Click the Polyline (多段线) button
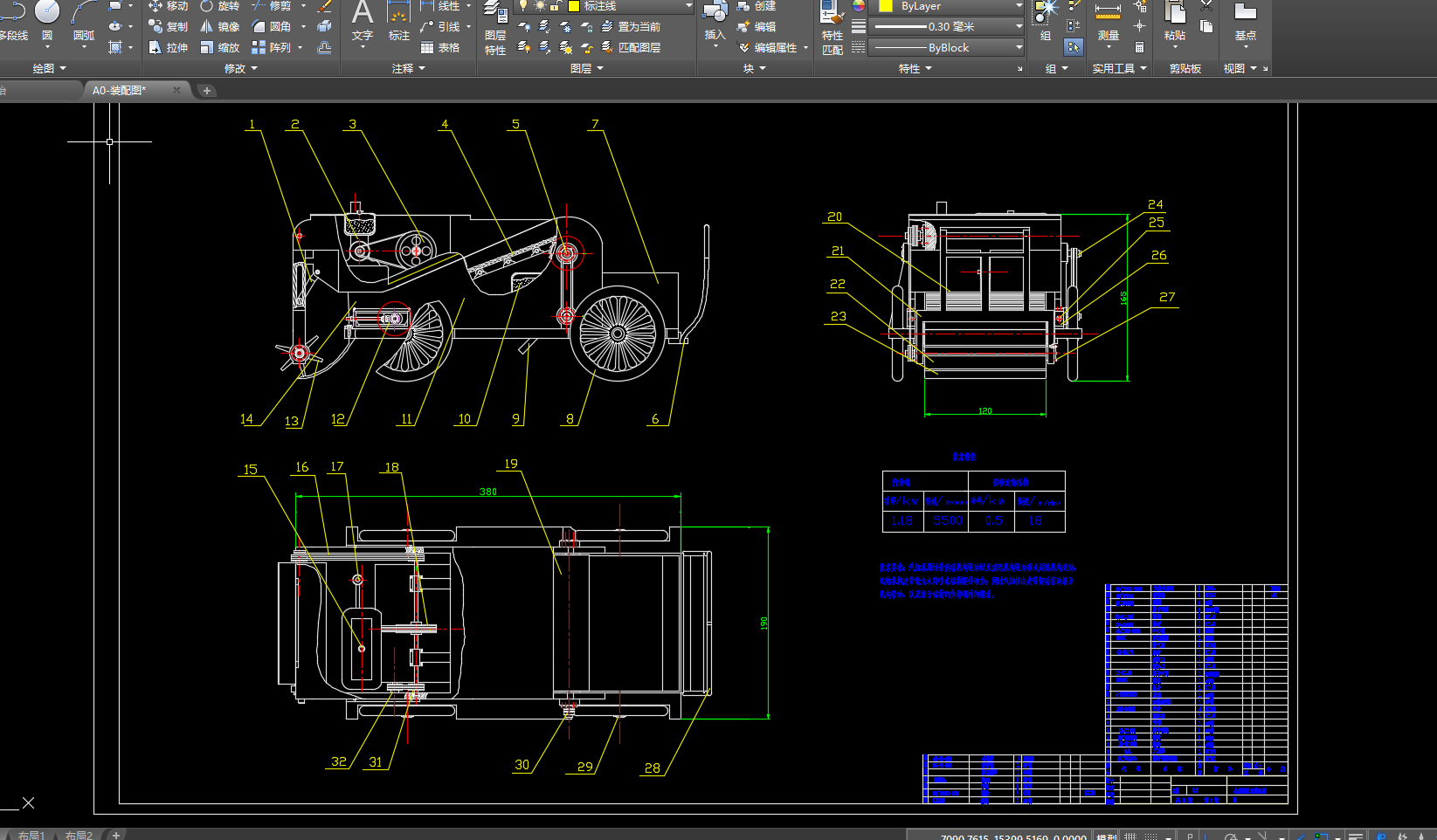The image size is (1437, 840). point(13,19)
